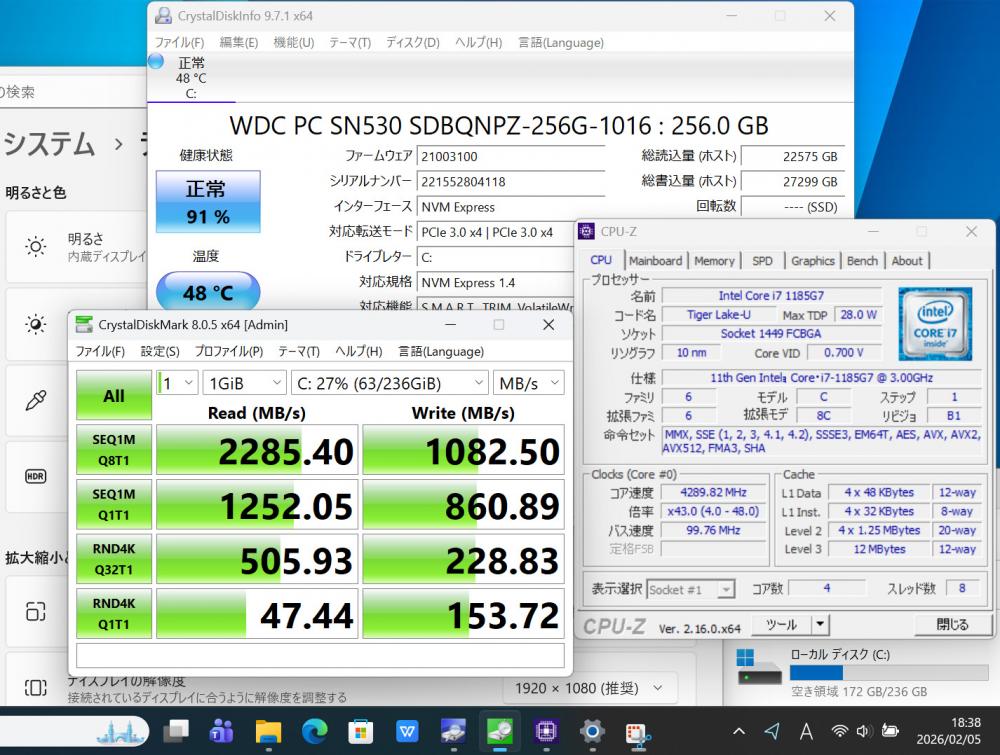Open WPS Writer from the taskbar
1000x755 pixels.
[407, 731]
